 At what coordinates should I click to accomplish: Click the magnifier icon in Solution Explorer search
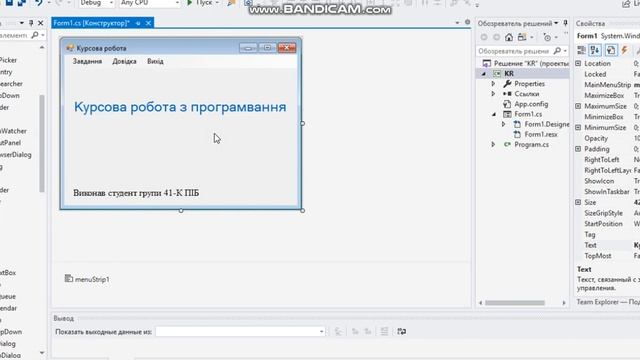(x=557, y=51)
